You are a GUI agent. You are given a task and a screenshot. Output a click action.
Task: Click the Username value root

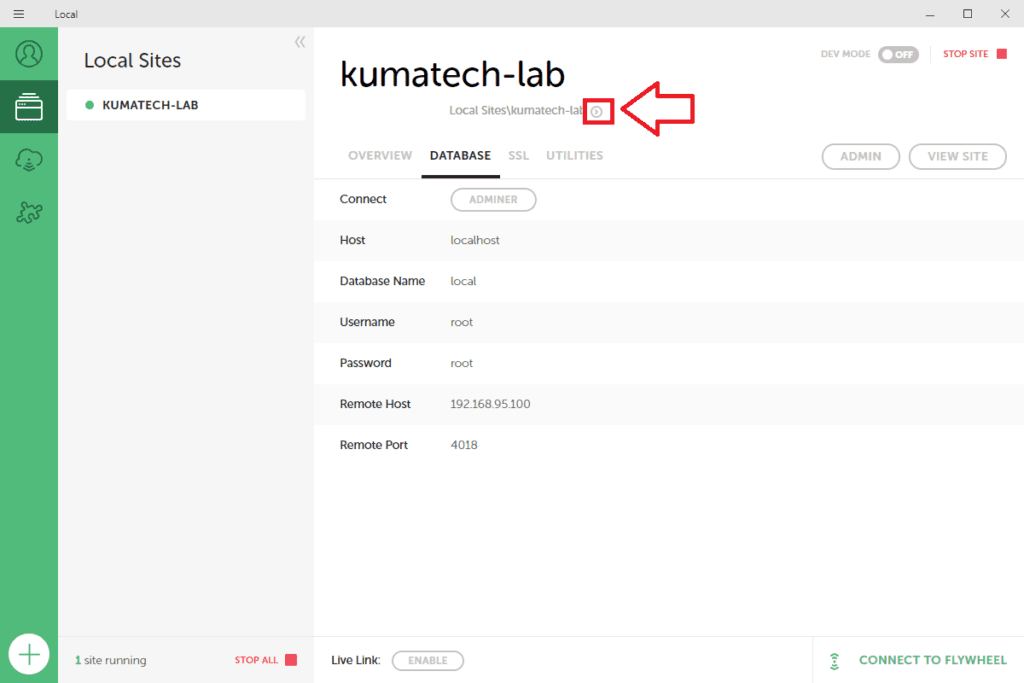[462, 323]
